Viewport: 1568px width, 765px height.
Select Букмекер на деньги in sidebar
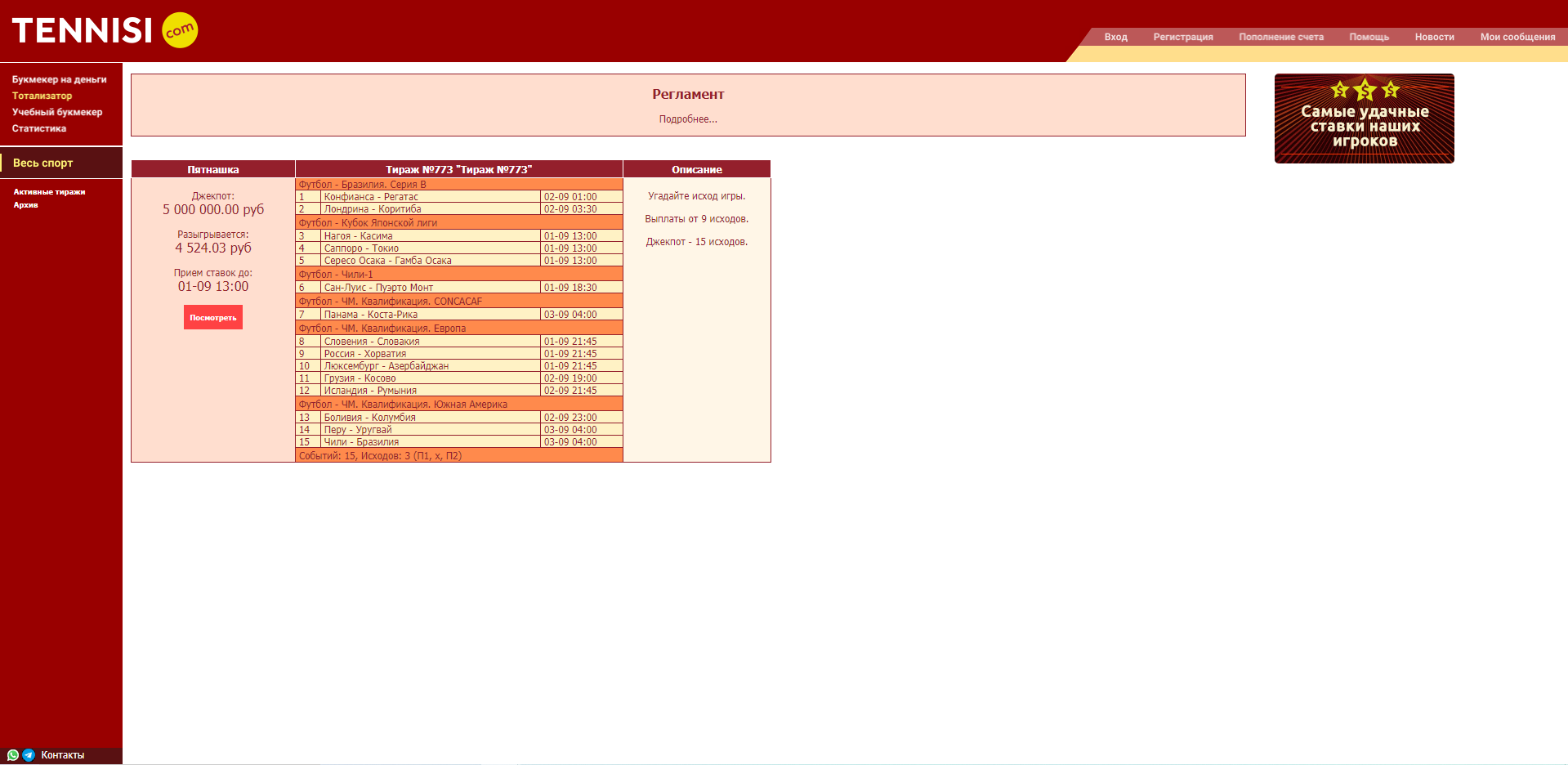point(59,79)
